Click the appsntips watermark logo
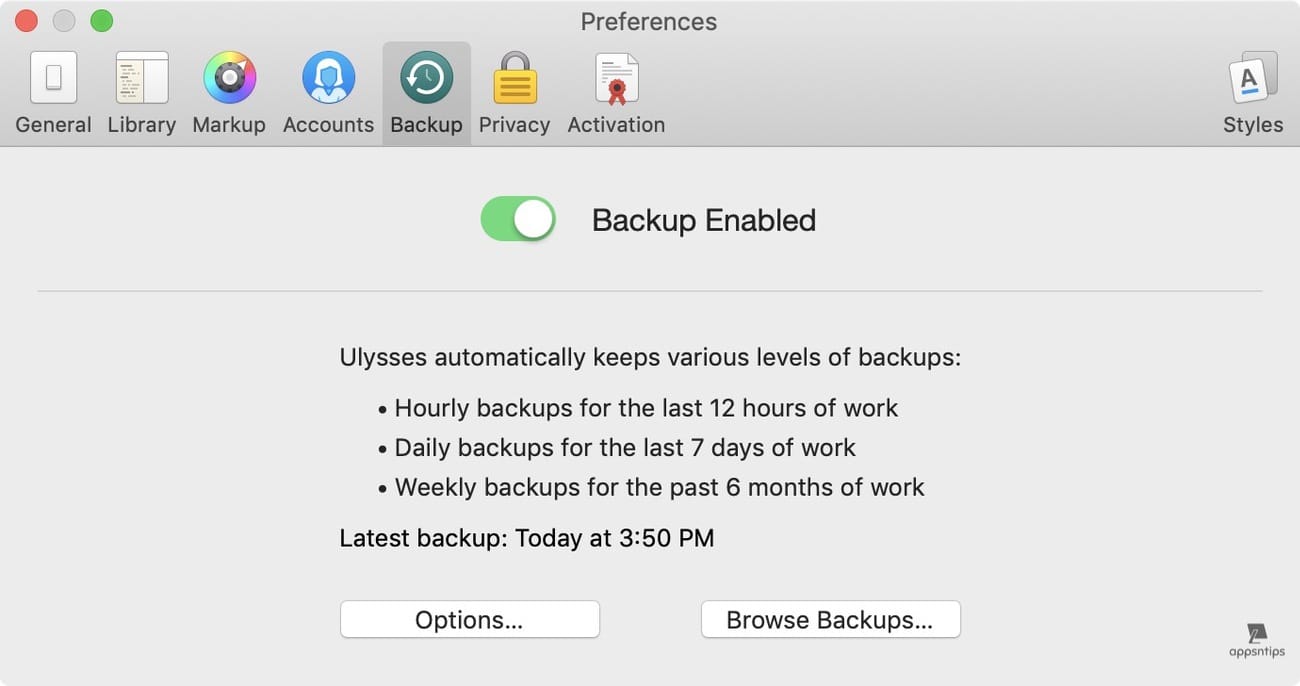Viewport: 1300px width, 686px height. pos(1255,640)
